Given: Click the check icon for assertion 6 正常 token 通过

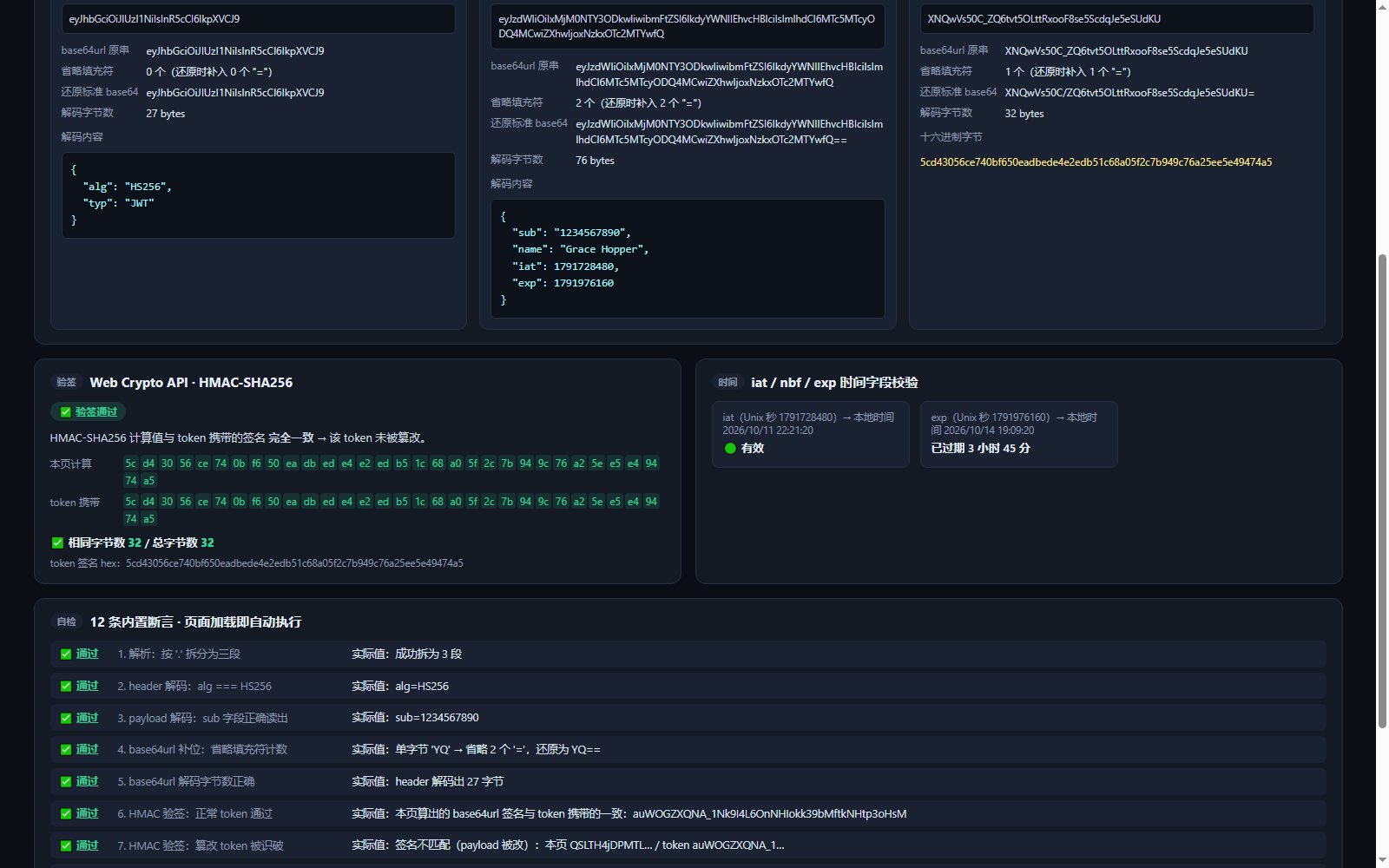Looking at the screenshot, I should pos(66,814).
